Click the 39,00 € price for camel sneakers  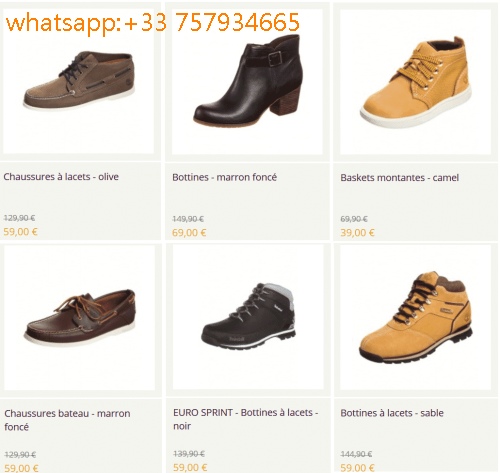pos(357,233)
